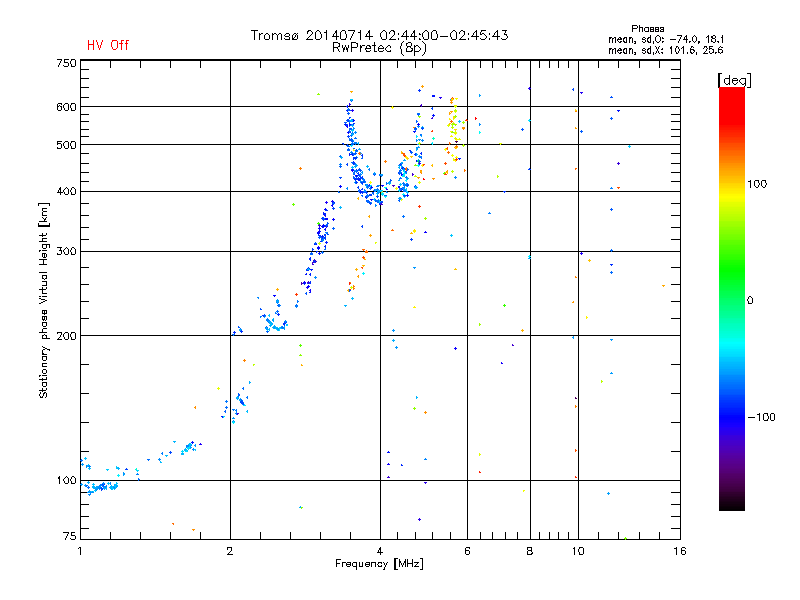Click the colorbar label '-100'
This screenshot has width=800, height=600.
point(761,417)
